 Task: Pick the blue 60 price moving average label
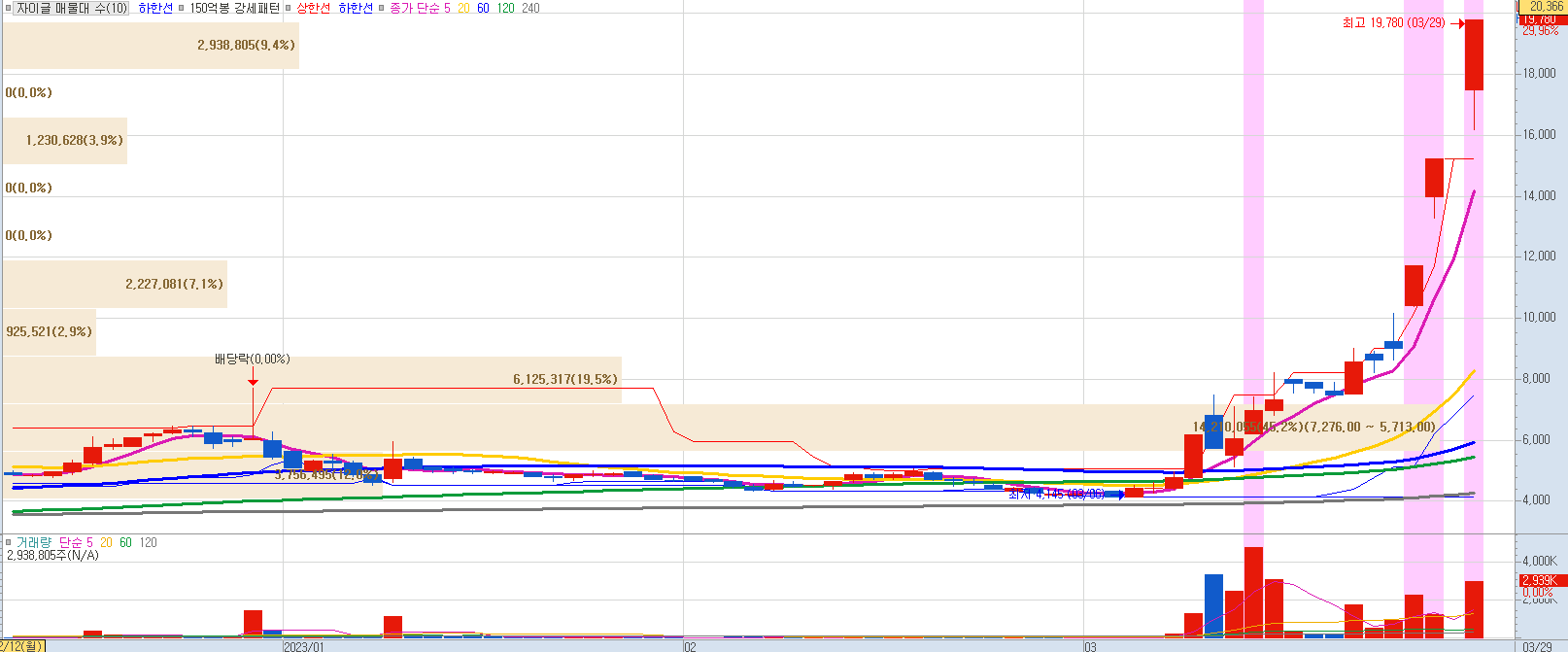point(483,8)
